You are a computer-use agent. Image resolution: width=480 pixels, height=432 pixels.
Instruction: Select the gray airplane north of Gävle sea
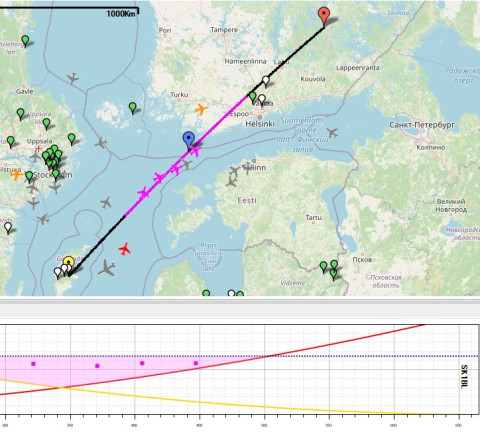[73, 79]
